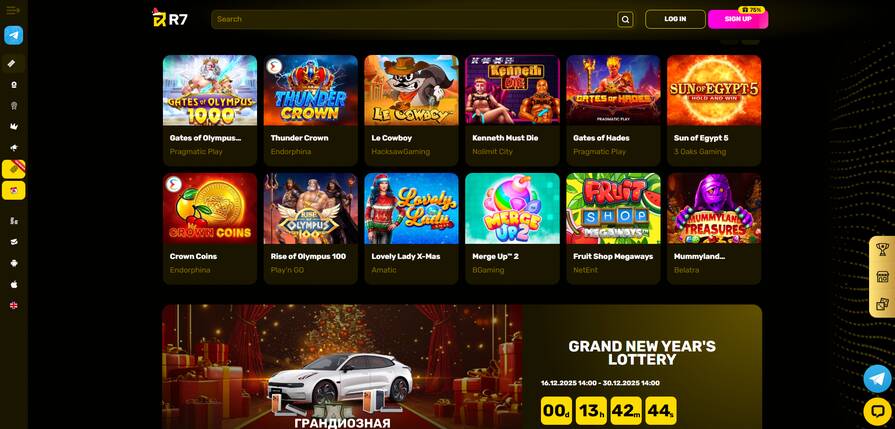Open the shop icon in the right panel
Viewport: 895px width, 429px height.
click(x=882, y=277)
